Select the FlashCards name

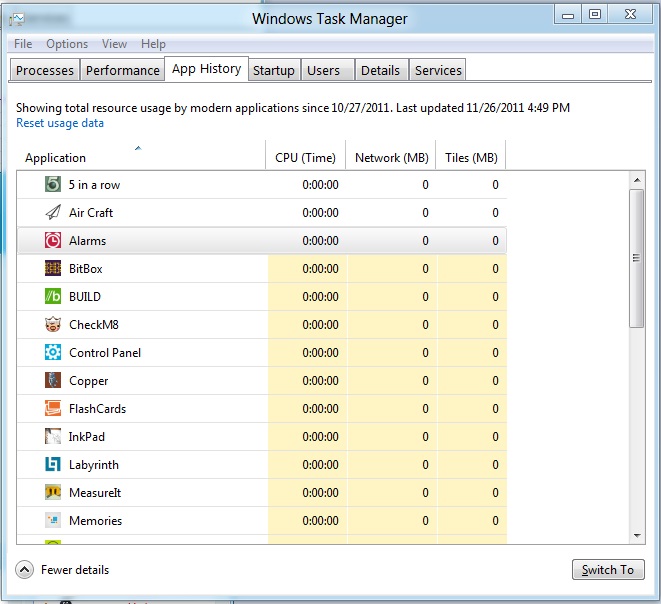[x=97, y=409]
